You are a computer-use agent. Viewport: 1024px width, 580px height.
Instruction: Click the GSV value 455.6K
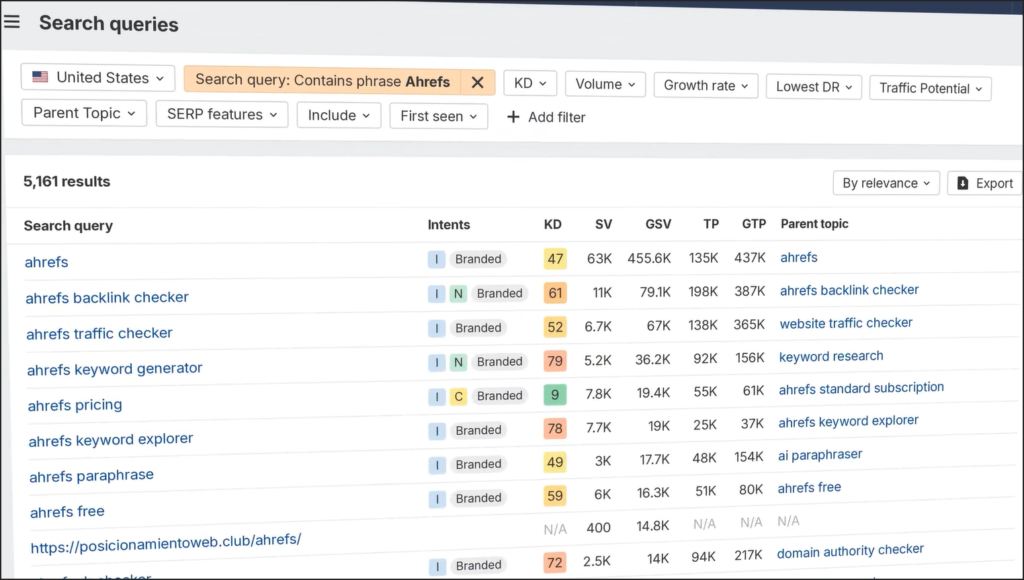649,258
